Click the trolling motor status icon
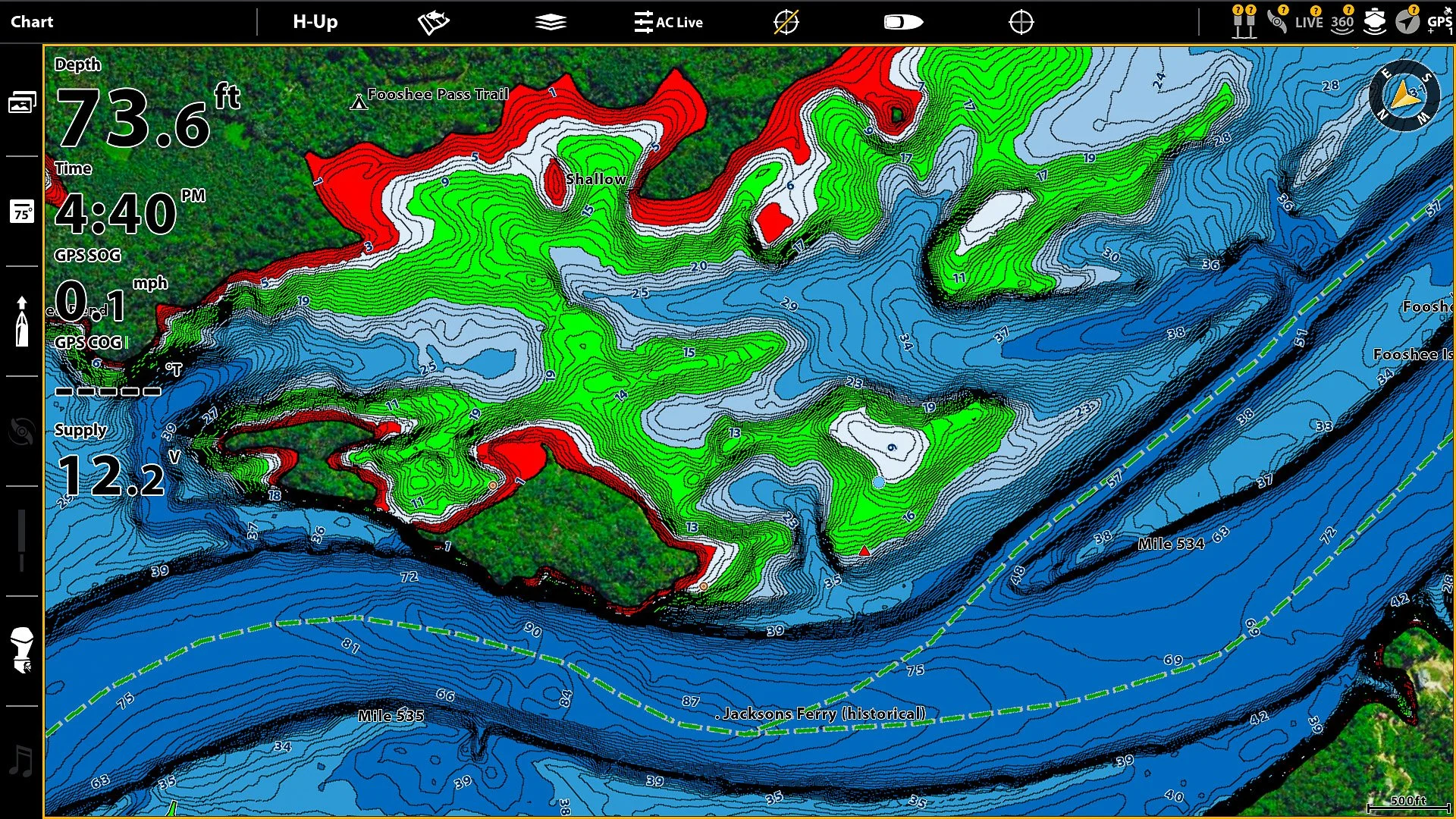1456x819 pixels. [x=1277, y=20]
